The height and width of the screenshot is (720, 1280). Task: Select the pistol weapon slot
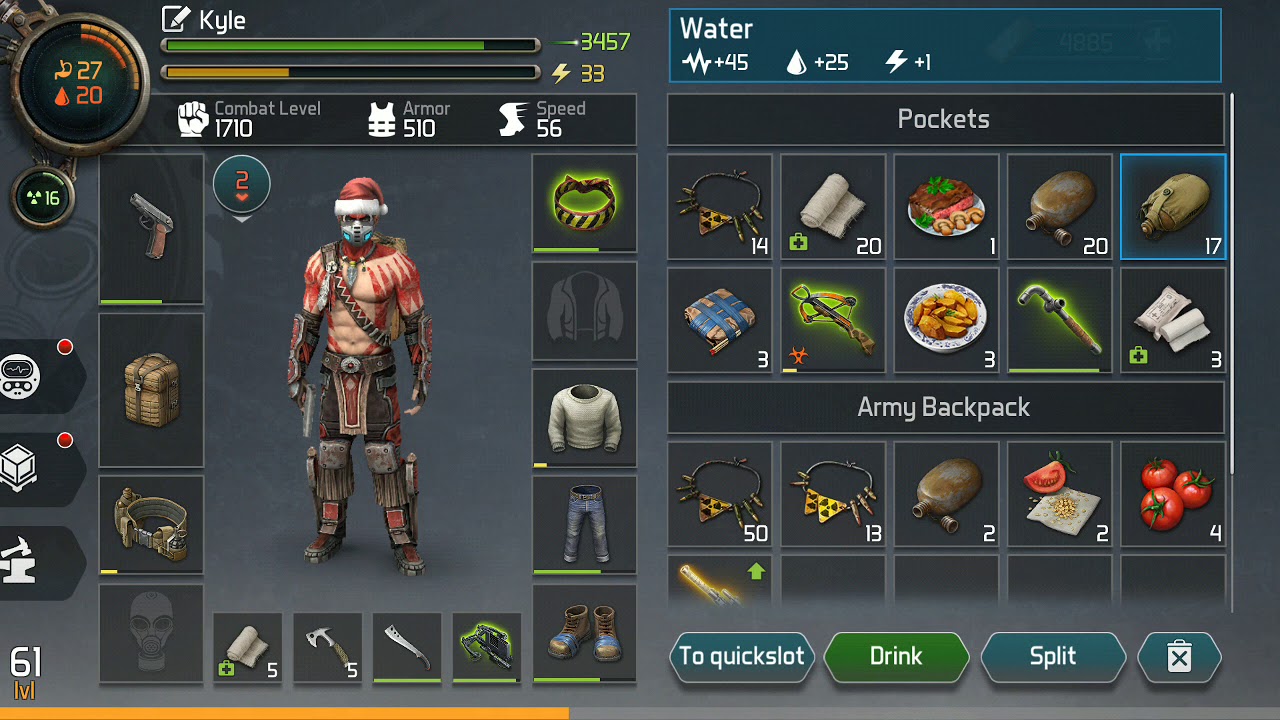[151, 229]
